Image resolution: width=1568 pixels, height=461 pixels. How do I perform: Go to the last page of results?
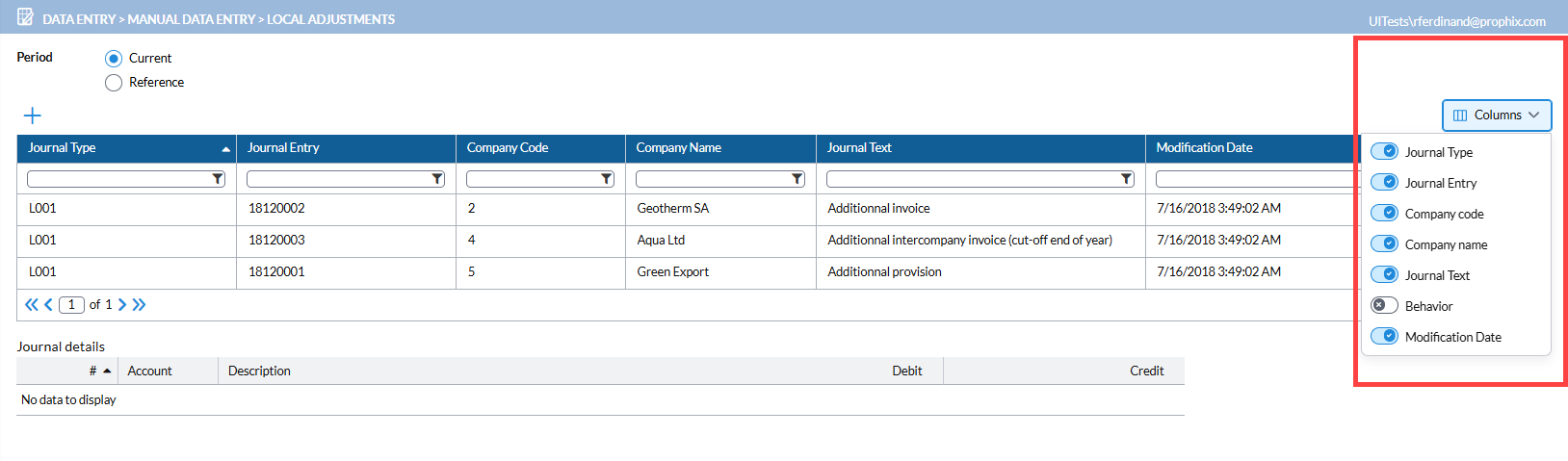(140, 305)
